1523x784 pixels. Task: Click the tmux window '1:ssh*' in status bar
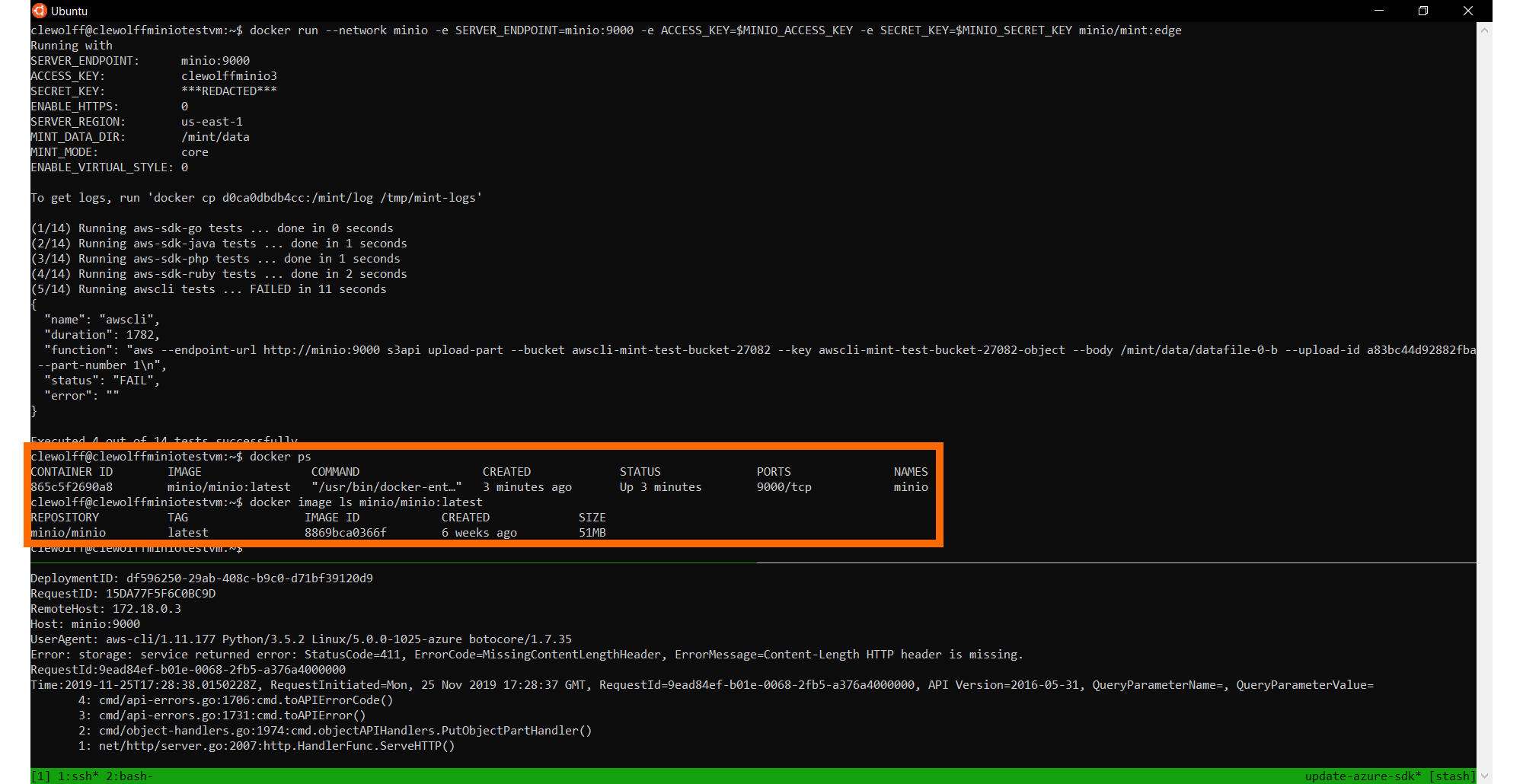pos(78,776)
